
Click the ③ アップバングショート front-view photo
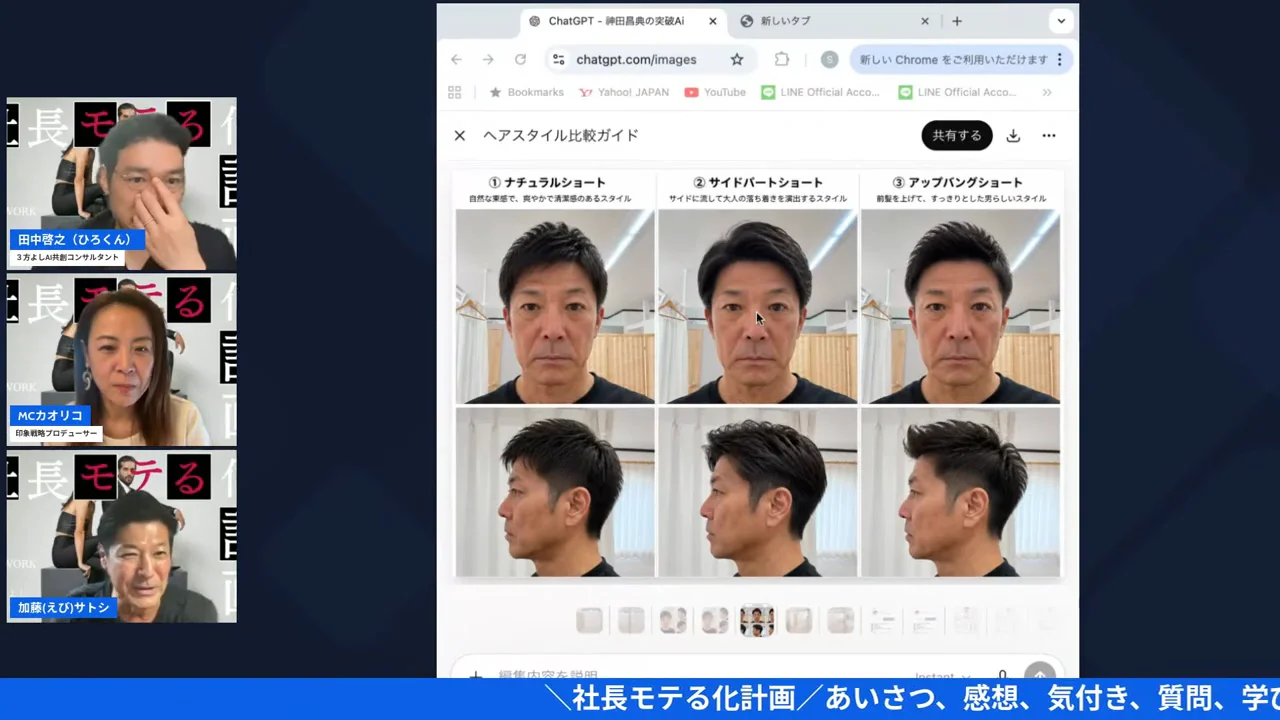point(960,306)
